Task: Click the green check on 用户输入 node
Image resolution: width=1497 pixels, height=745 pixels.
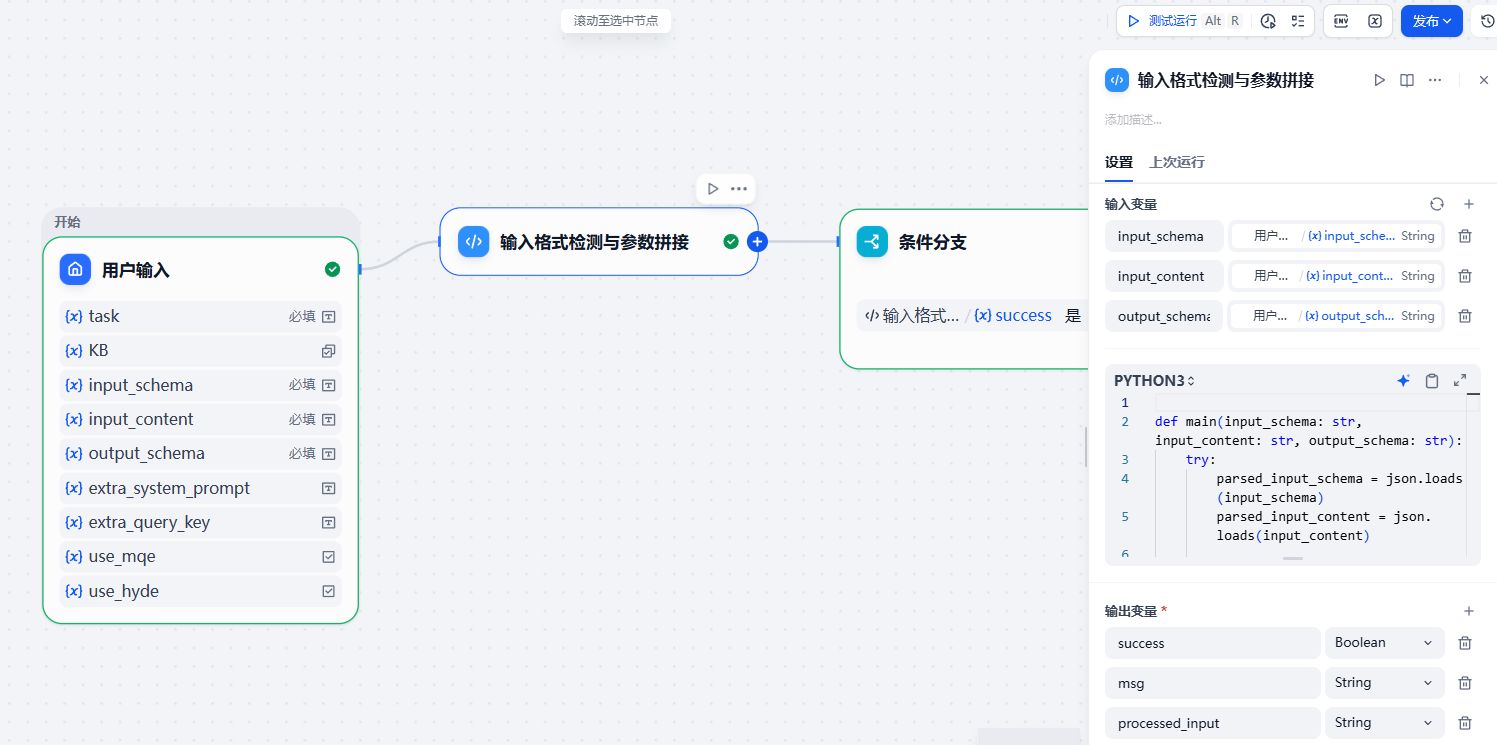Action: click(x=332, y=269)
